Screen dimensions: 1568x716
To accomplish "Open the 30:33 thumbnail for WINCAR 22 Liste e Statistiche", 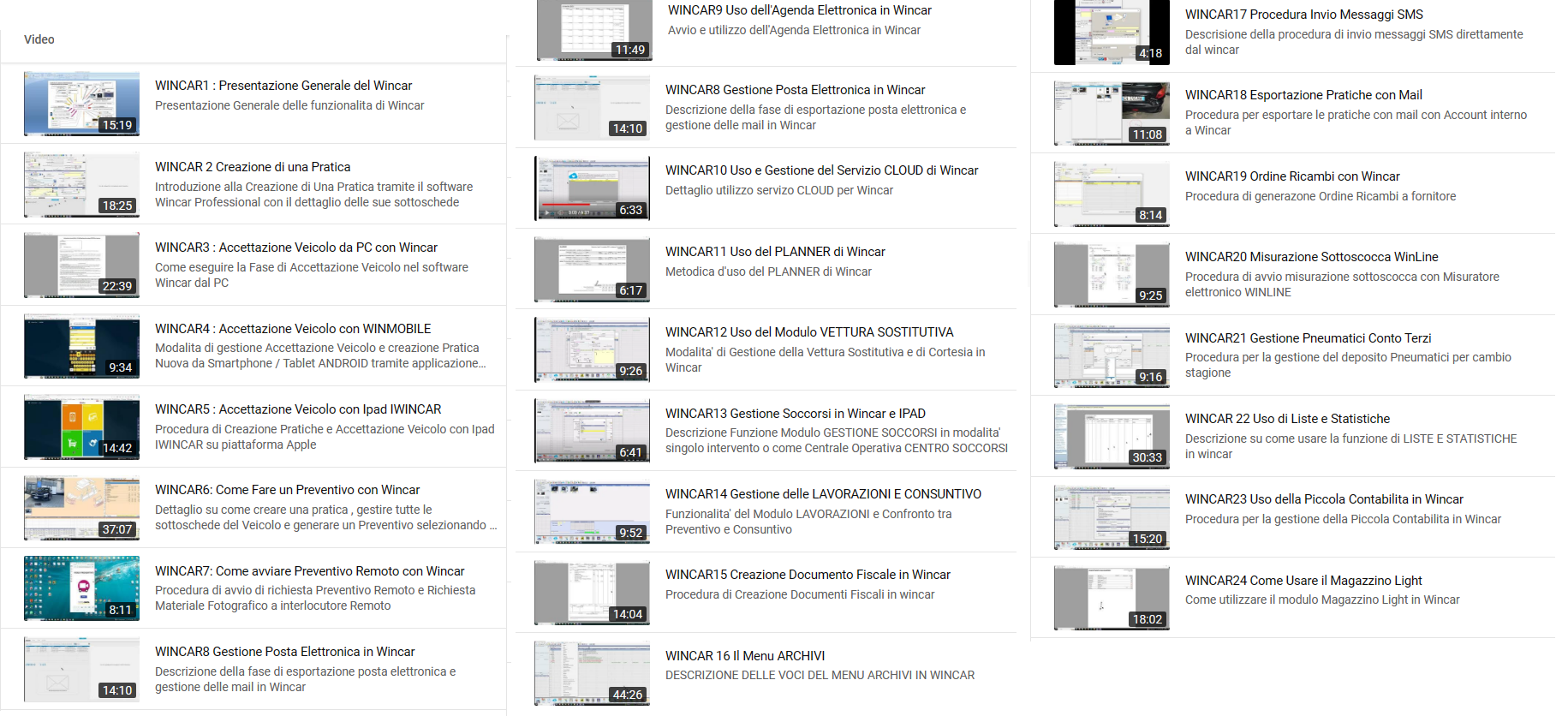I will click(x=1112, y=437).
